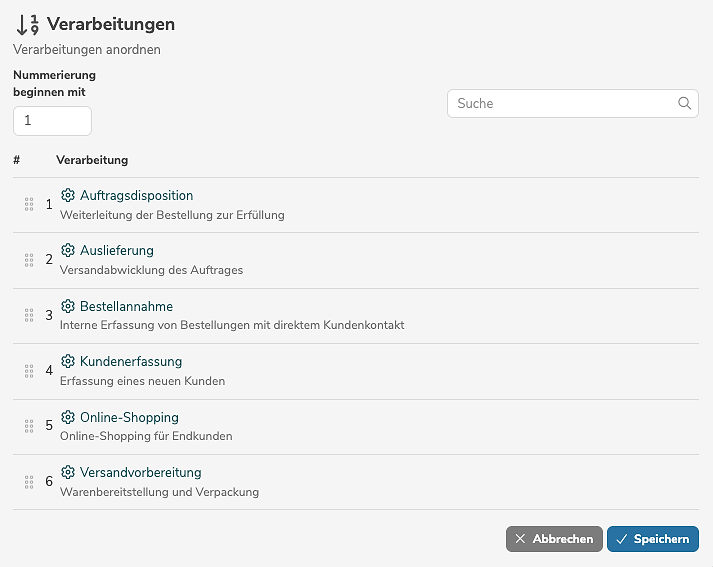
Task: Open the Auftragsdisposition processing link
Action: click(x=136, y=195)
